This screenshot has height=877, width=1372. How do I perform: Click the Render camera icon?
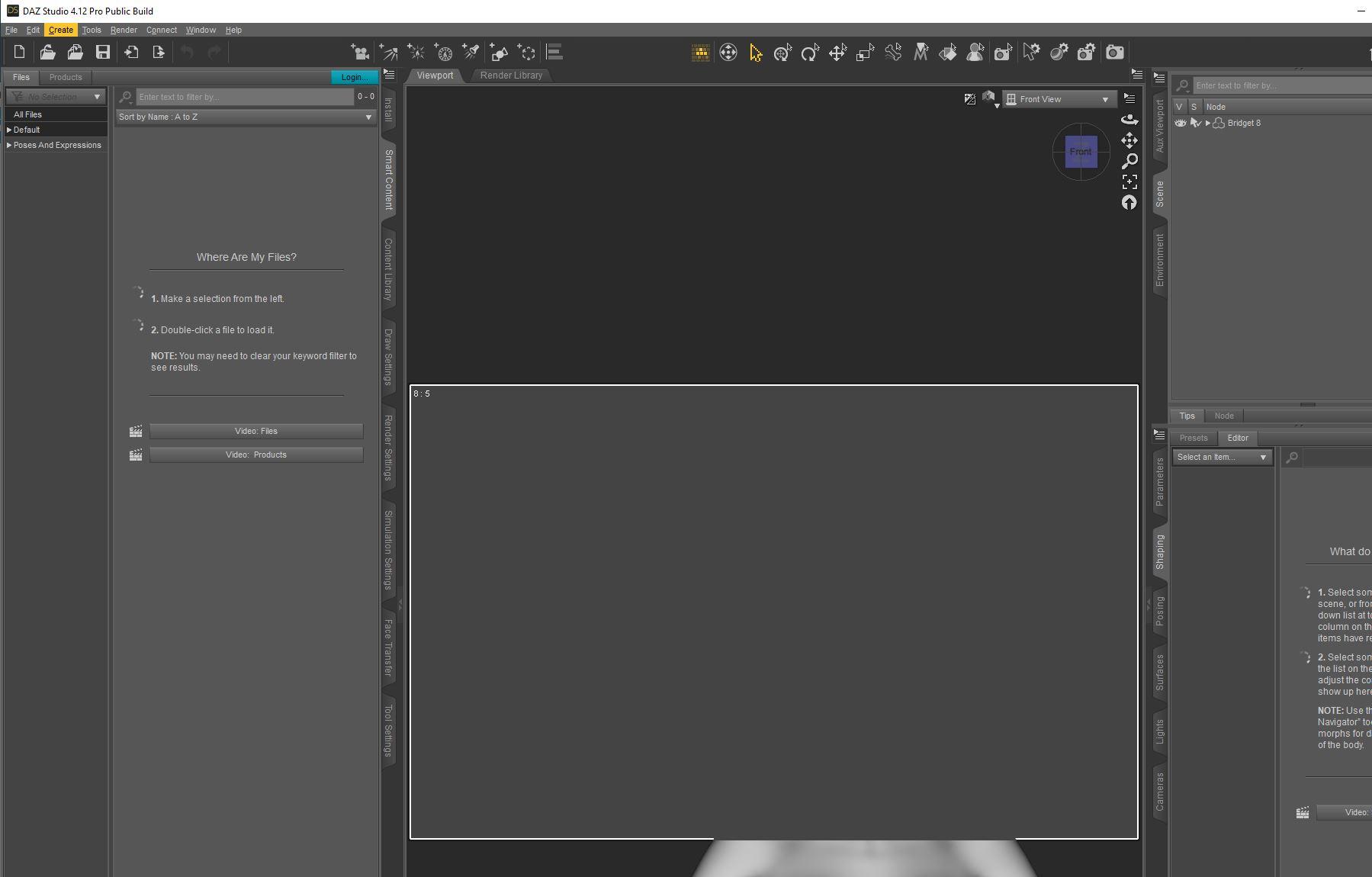coord(1115,52)
